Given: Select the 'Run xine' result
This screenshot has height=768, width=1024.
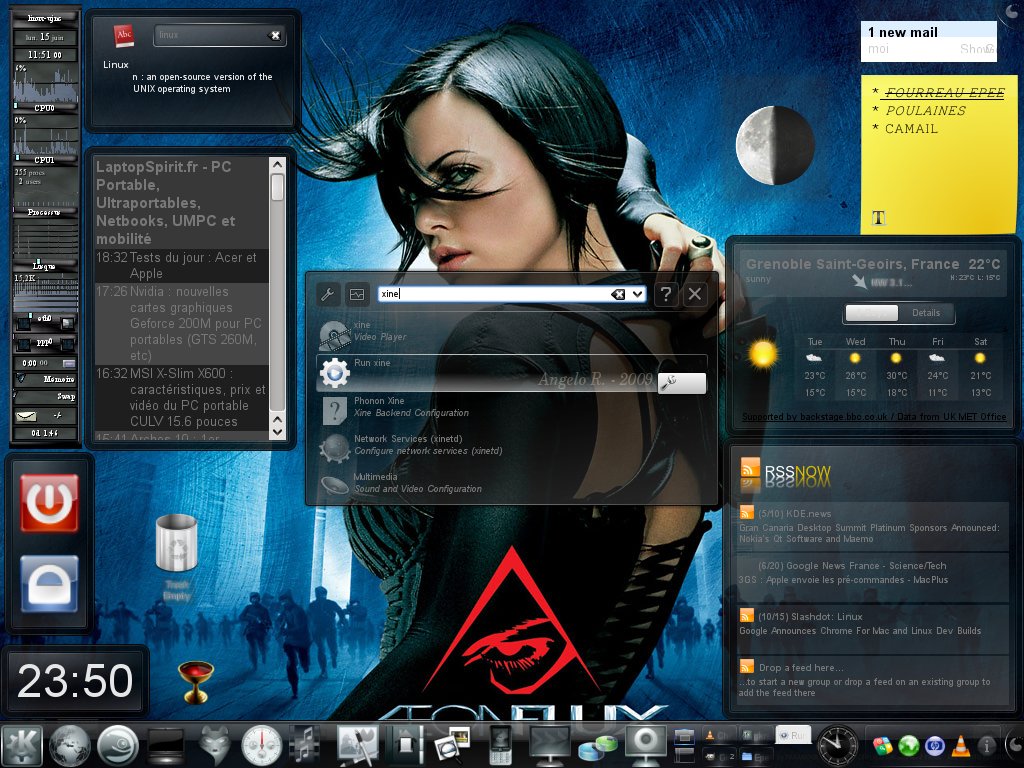Looking at the screenshot, I should tap(512, 373).
